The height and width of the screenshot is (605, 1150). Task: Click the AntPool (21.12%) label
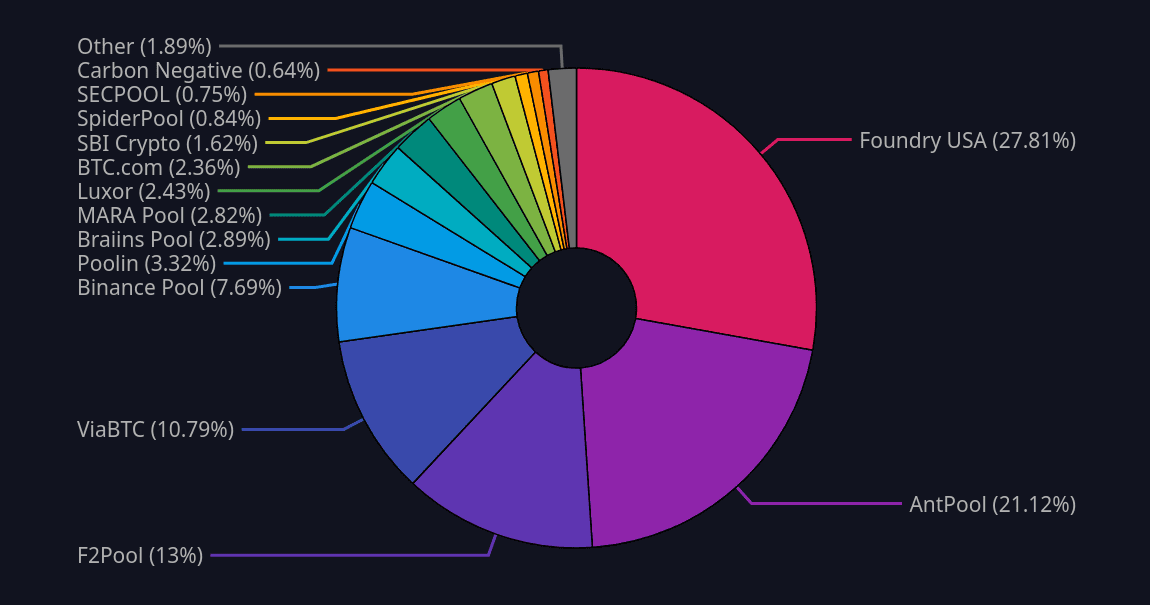pyautogui.click(x=992, y=505)
